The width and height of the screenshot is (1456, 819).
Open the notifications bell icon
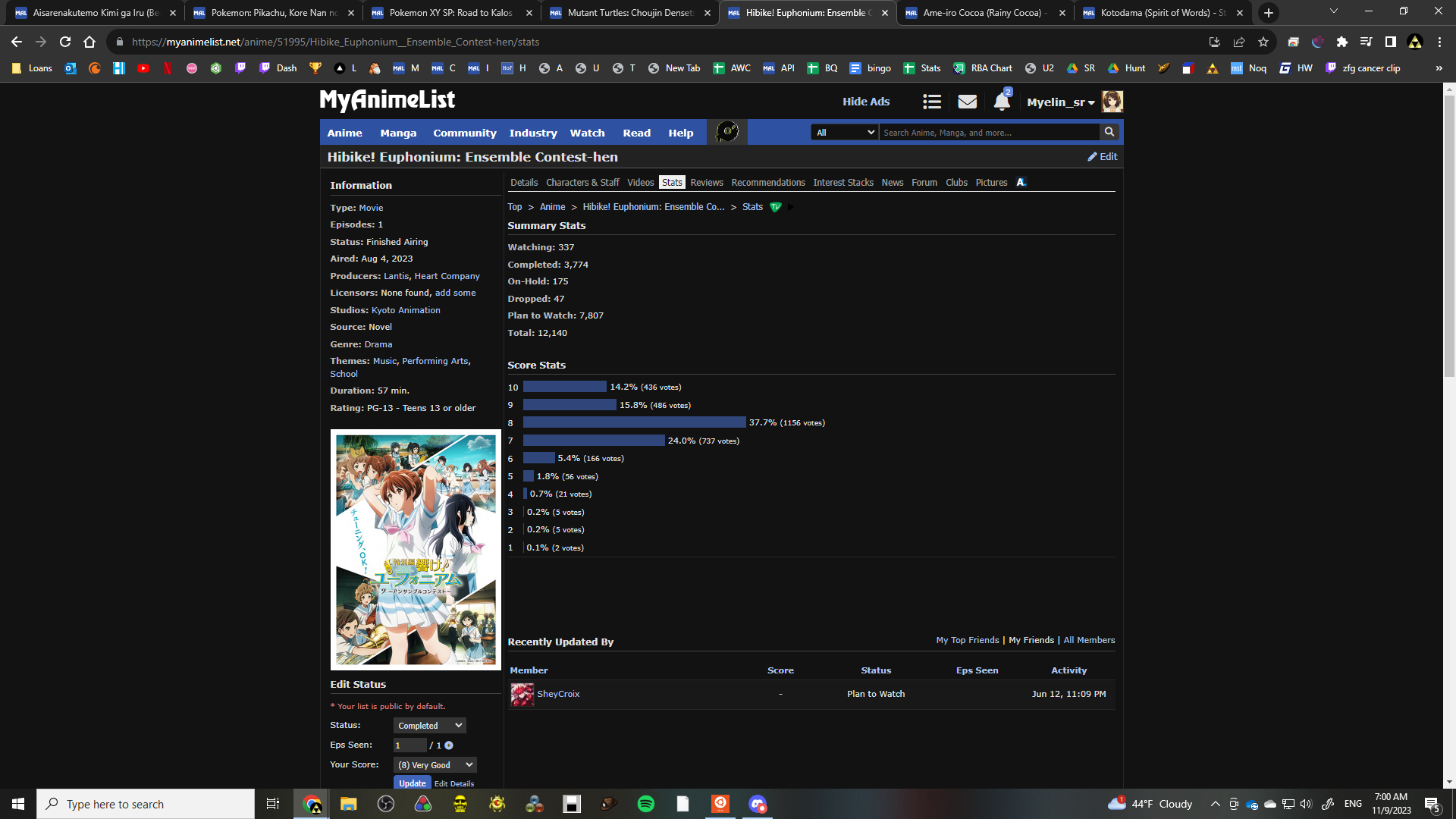(1001, 102)
